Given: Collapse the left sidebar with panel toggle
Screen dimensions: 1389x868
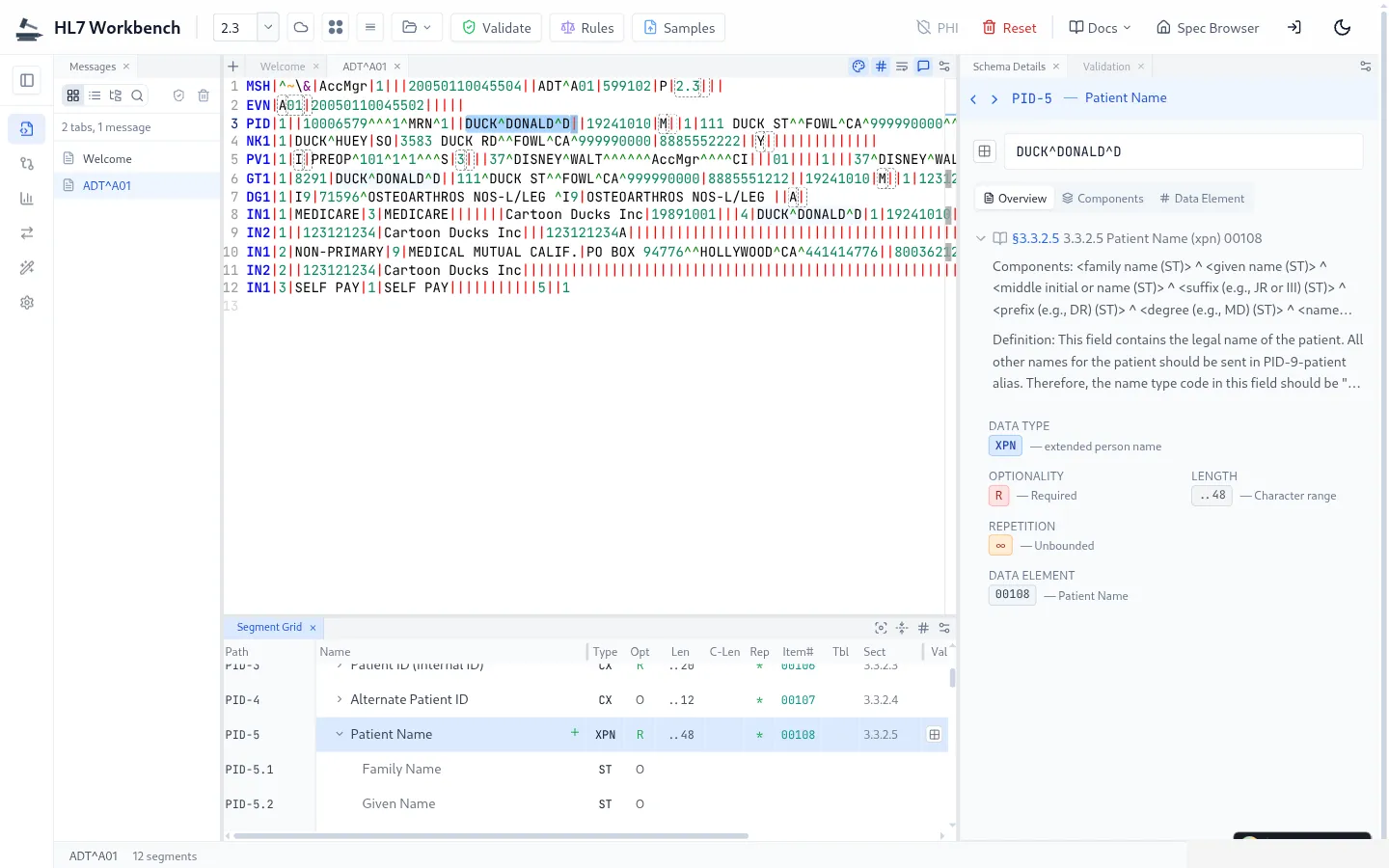Looking at the screenshot, I should [x=26, y=80].
